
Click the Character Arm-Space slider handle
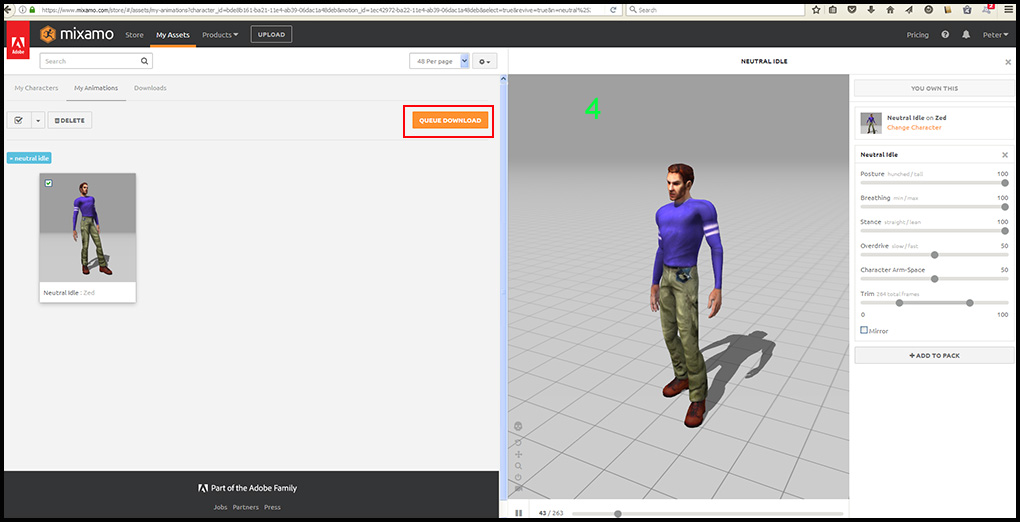[x=935, y=279]
